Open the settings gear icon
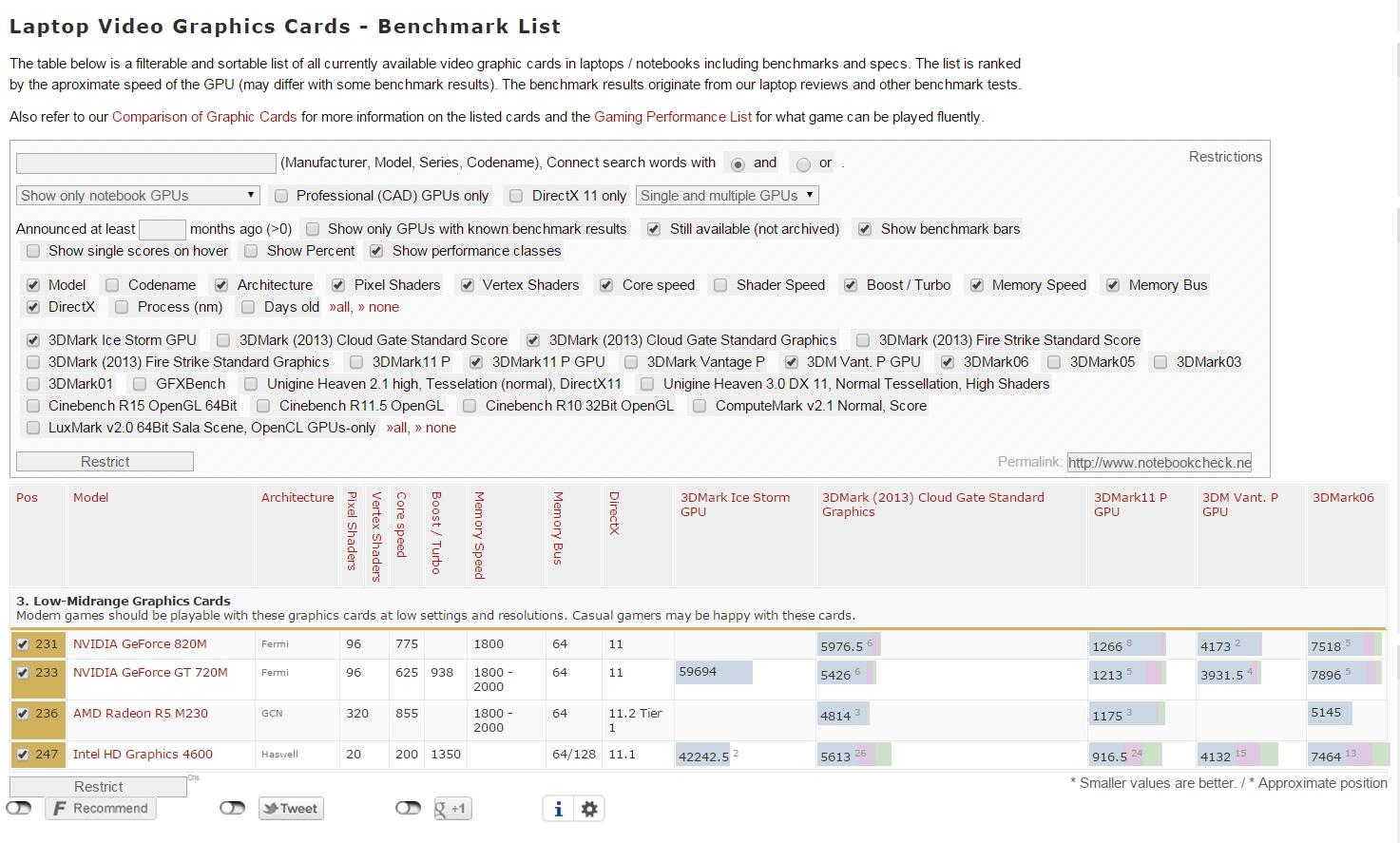 [x=589, y=809]
